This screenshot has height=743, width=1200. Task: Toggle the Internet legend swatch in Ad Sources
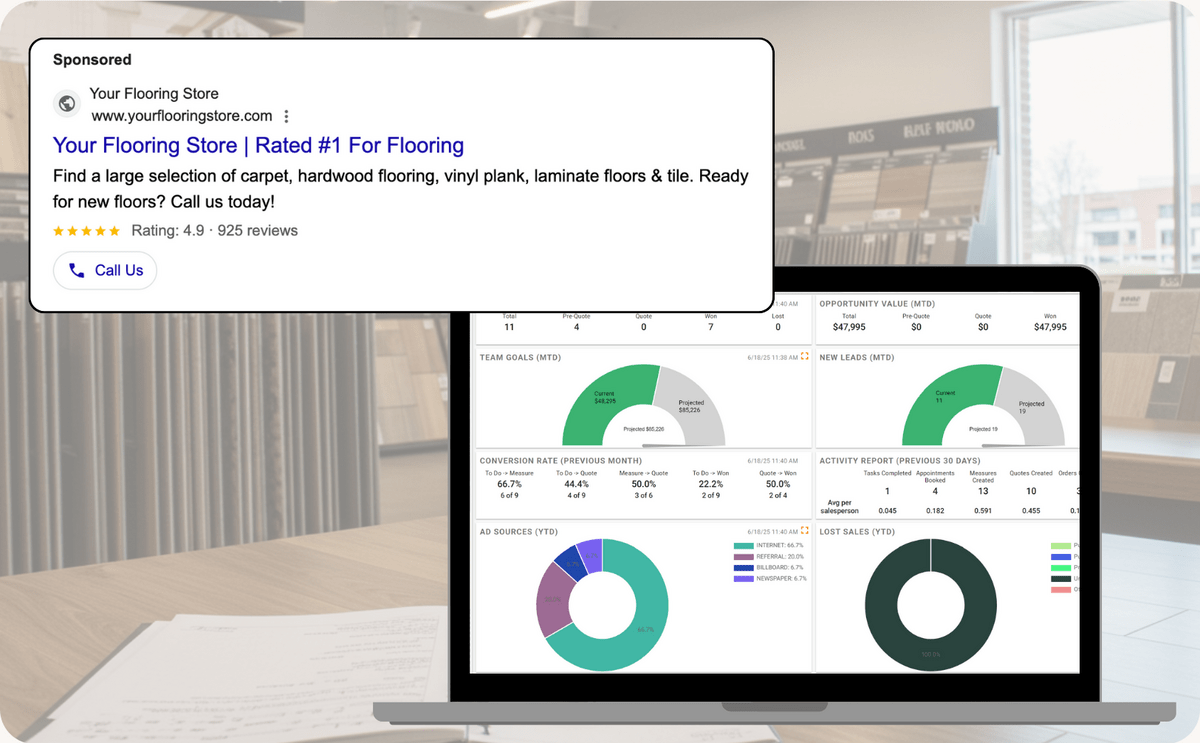tap(743, 546)
